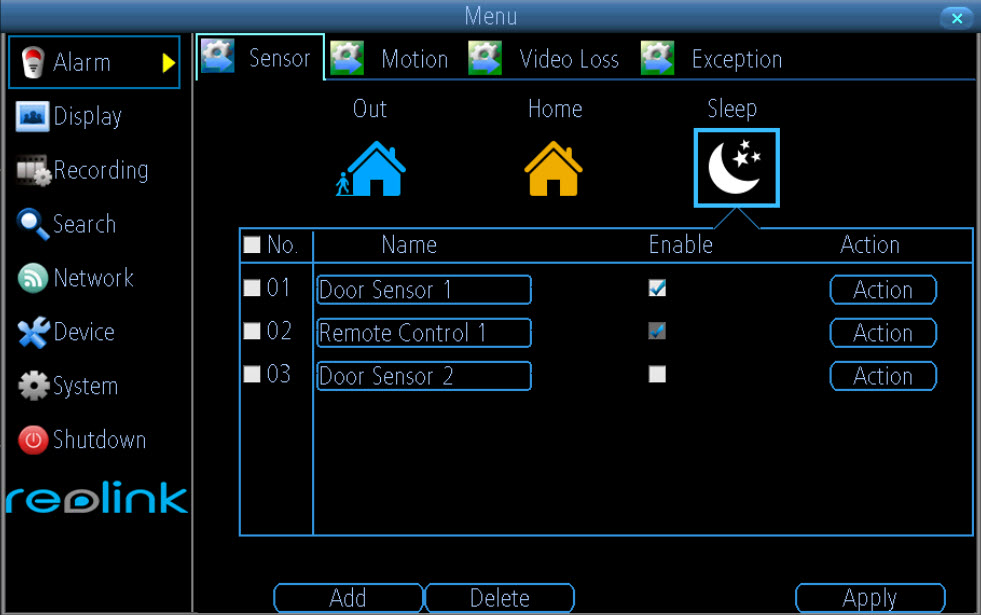This screenshot has width=981, height=615.
Task: Edit the Remote Control 1 name field
Action: (x=424, y=333)
